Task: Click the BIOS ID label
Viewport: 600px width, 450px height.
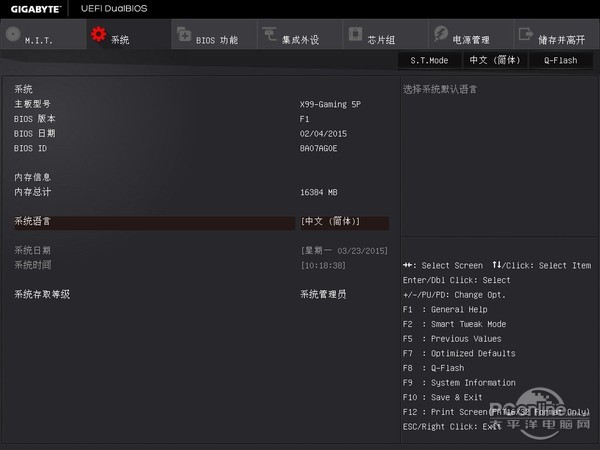Action: click(x=30, y=148)
